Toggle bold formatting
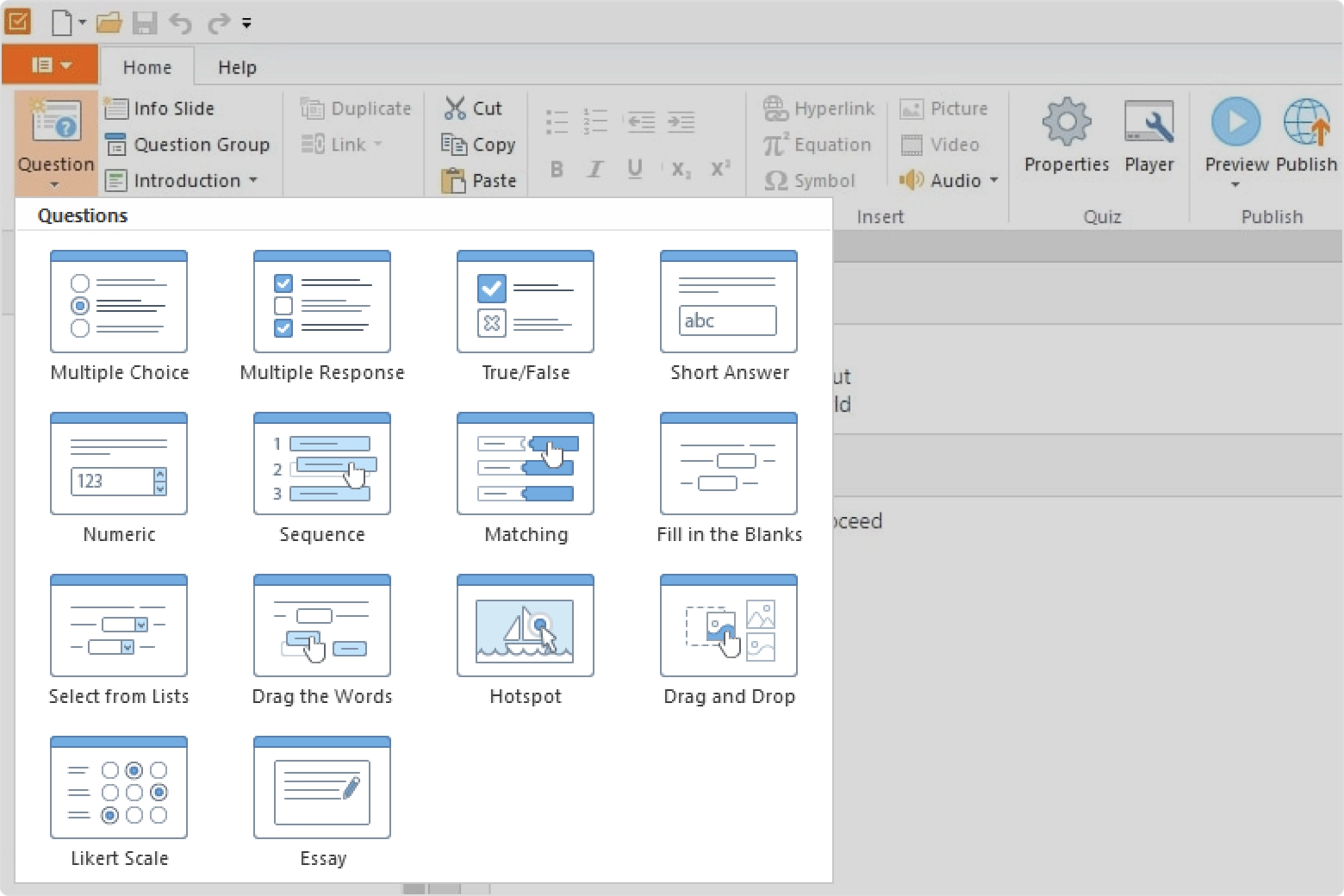 pyautogui.click(x=557, y=169)
